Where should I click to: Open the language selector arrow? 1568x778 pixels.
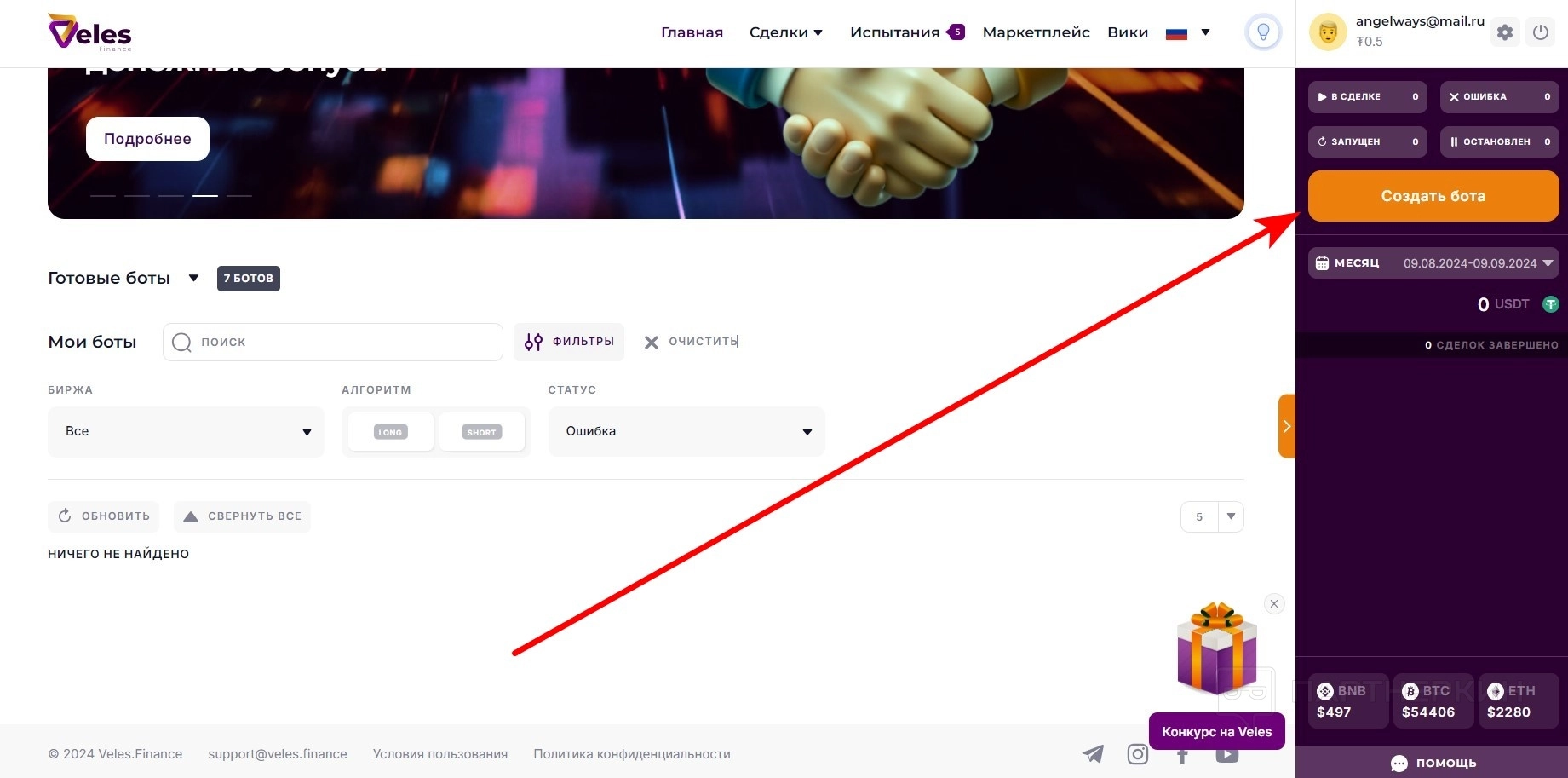click(x=1205, y=32)
